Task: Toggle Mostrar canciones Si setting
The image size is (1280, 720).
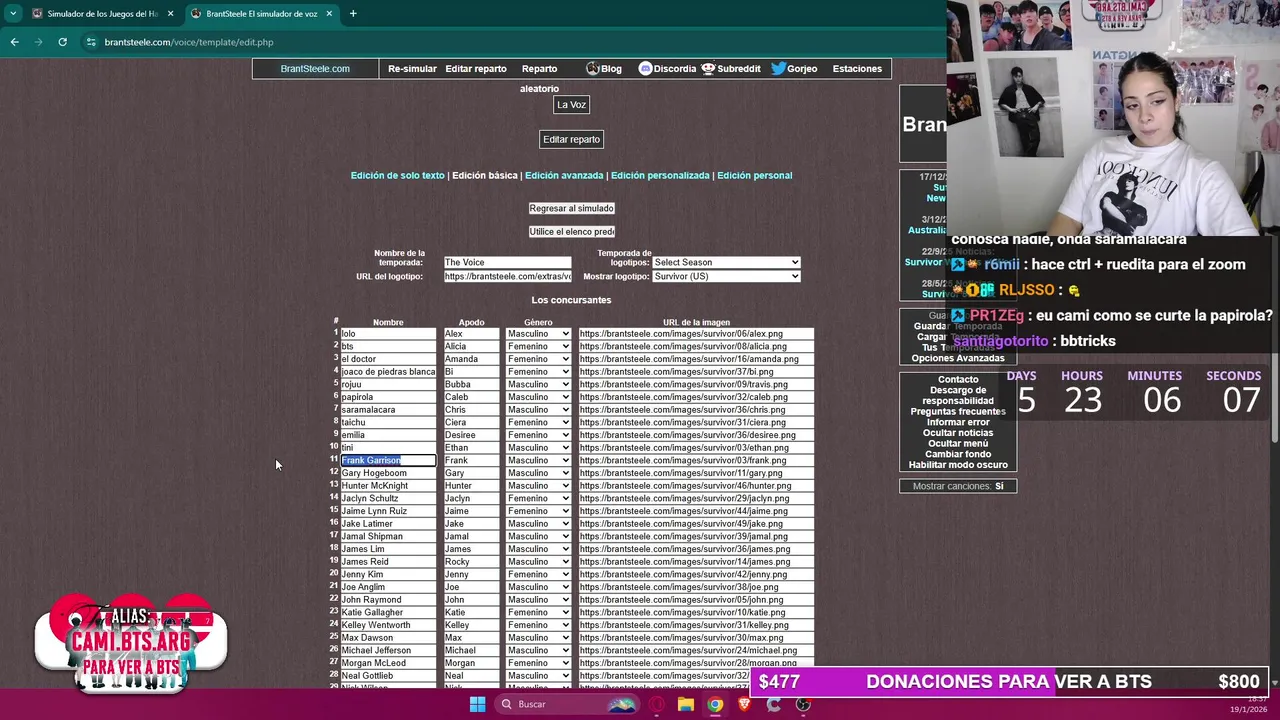Action: click(x=958, y=486)
